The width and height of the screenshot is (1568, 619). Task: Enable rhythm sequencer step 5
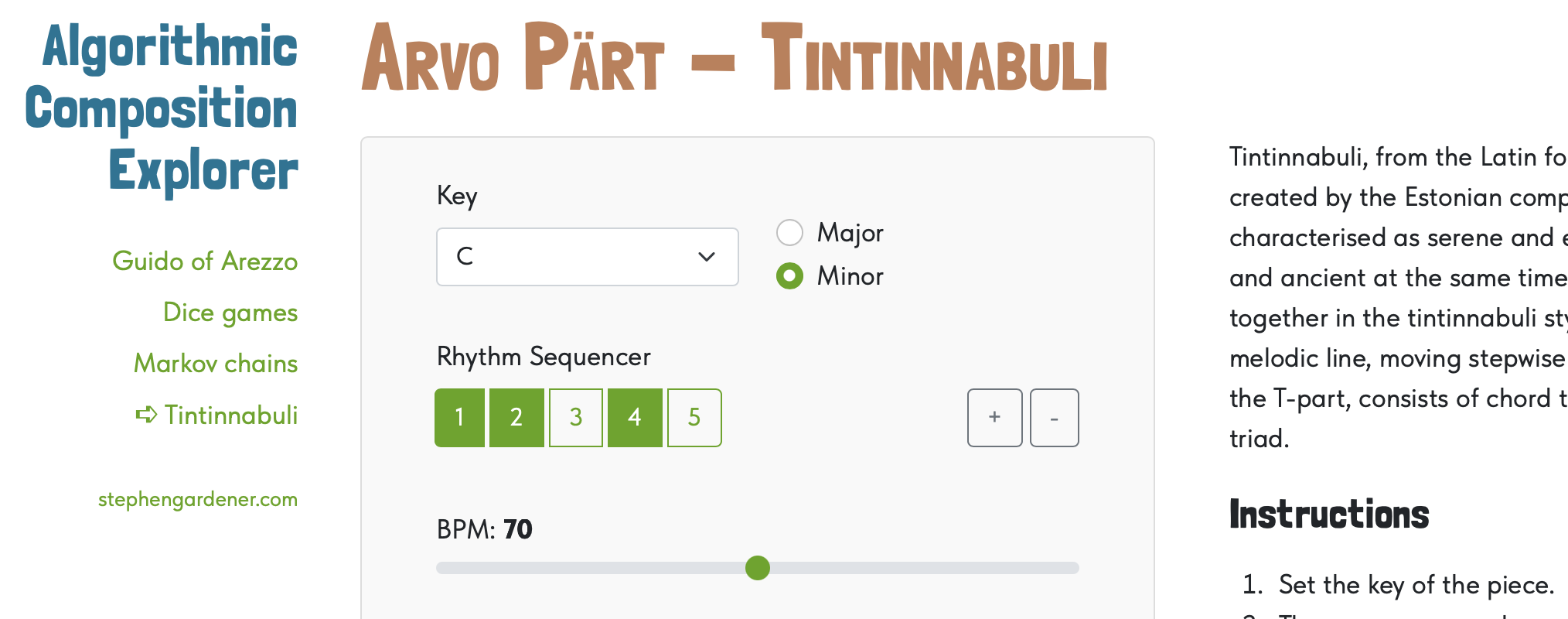pos(694,418)
